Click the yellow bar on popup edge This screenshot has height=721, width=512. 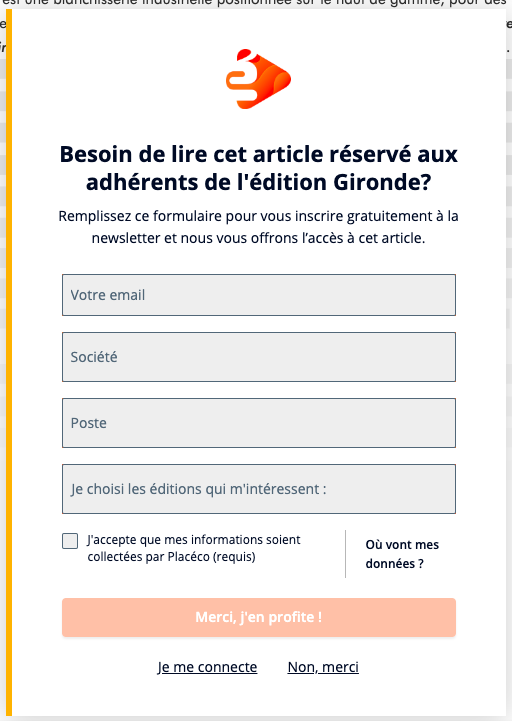point(9,362)
